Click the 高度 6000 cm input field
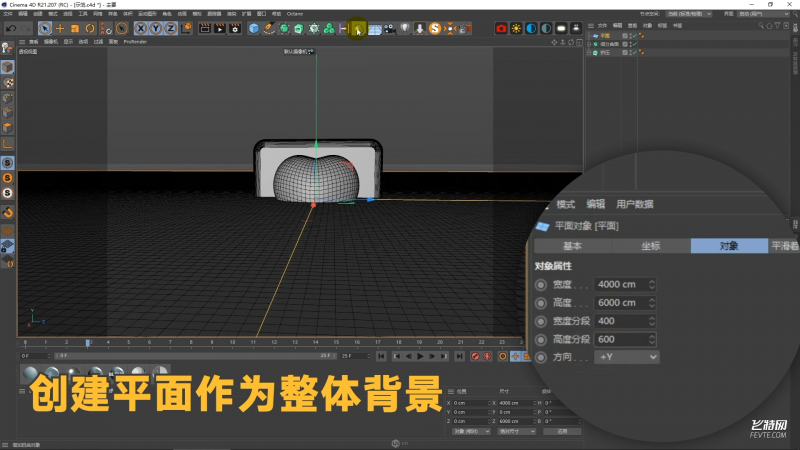800x450 pixels. click(x=624, y=303)
